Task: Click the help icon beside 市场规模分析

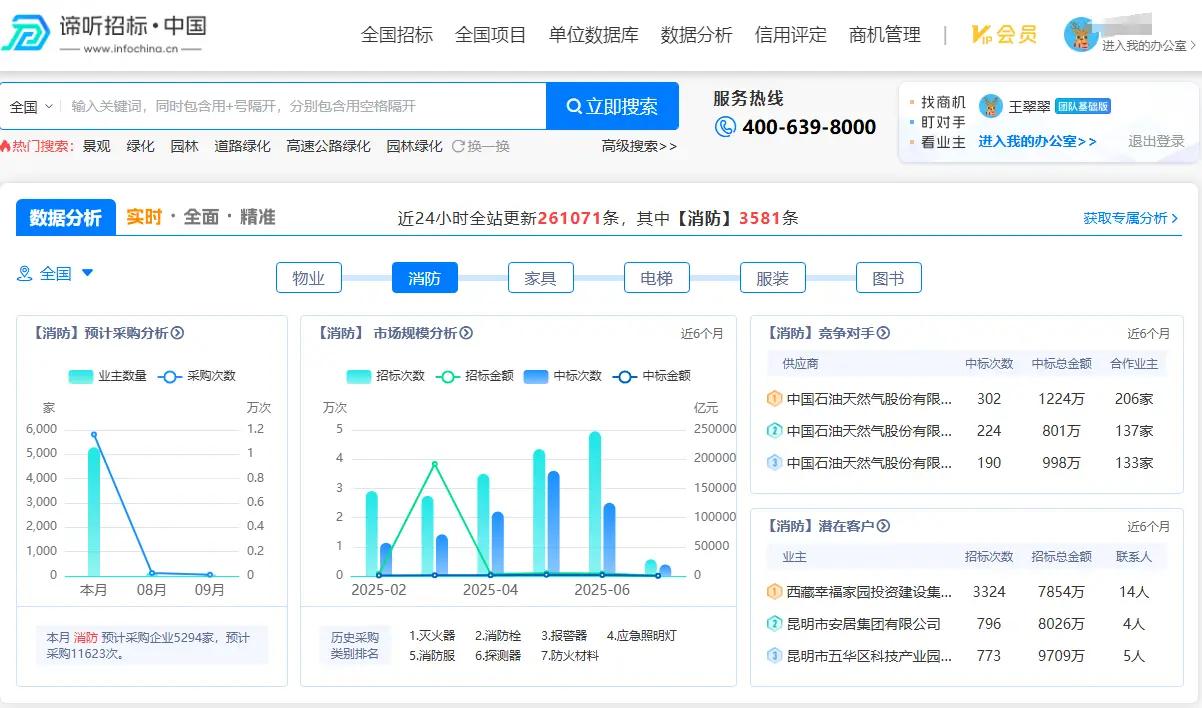Action: (466, 333)
